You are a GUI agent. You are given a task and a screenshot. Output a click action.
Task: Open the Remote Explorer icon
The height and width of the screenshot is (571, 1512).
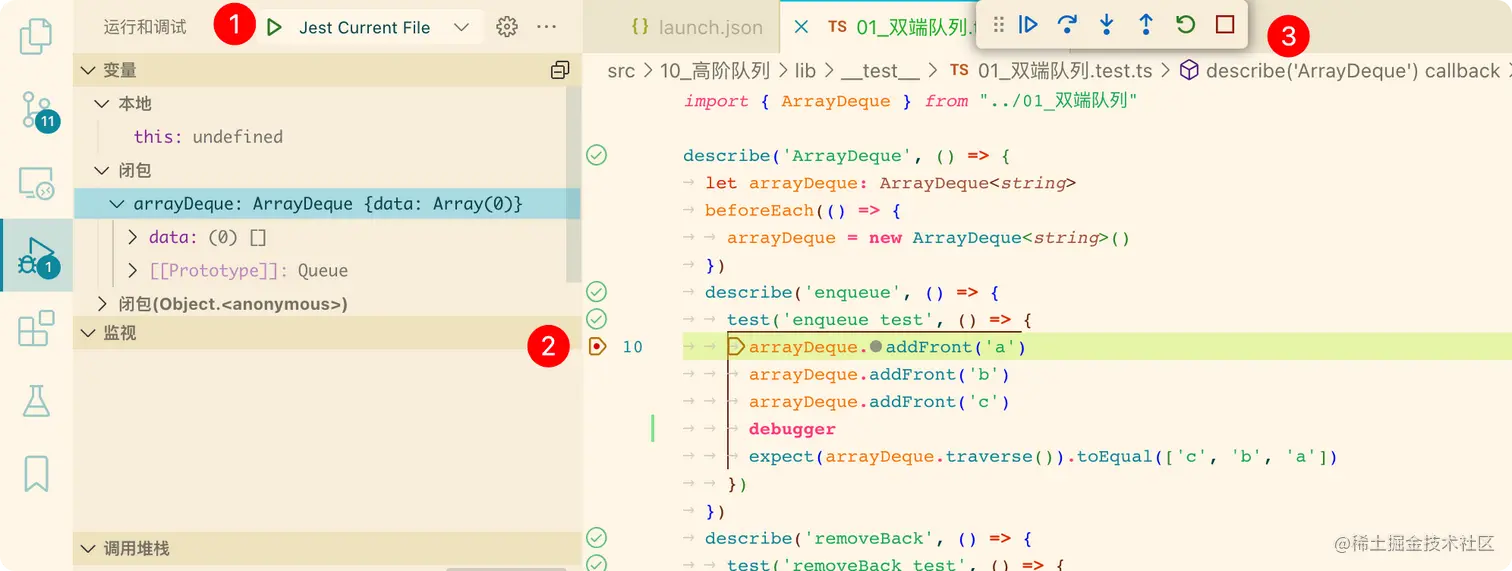pos(36,184)
